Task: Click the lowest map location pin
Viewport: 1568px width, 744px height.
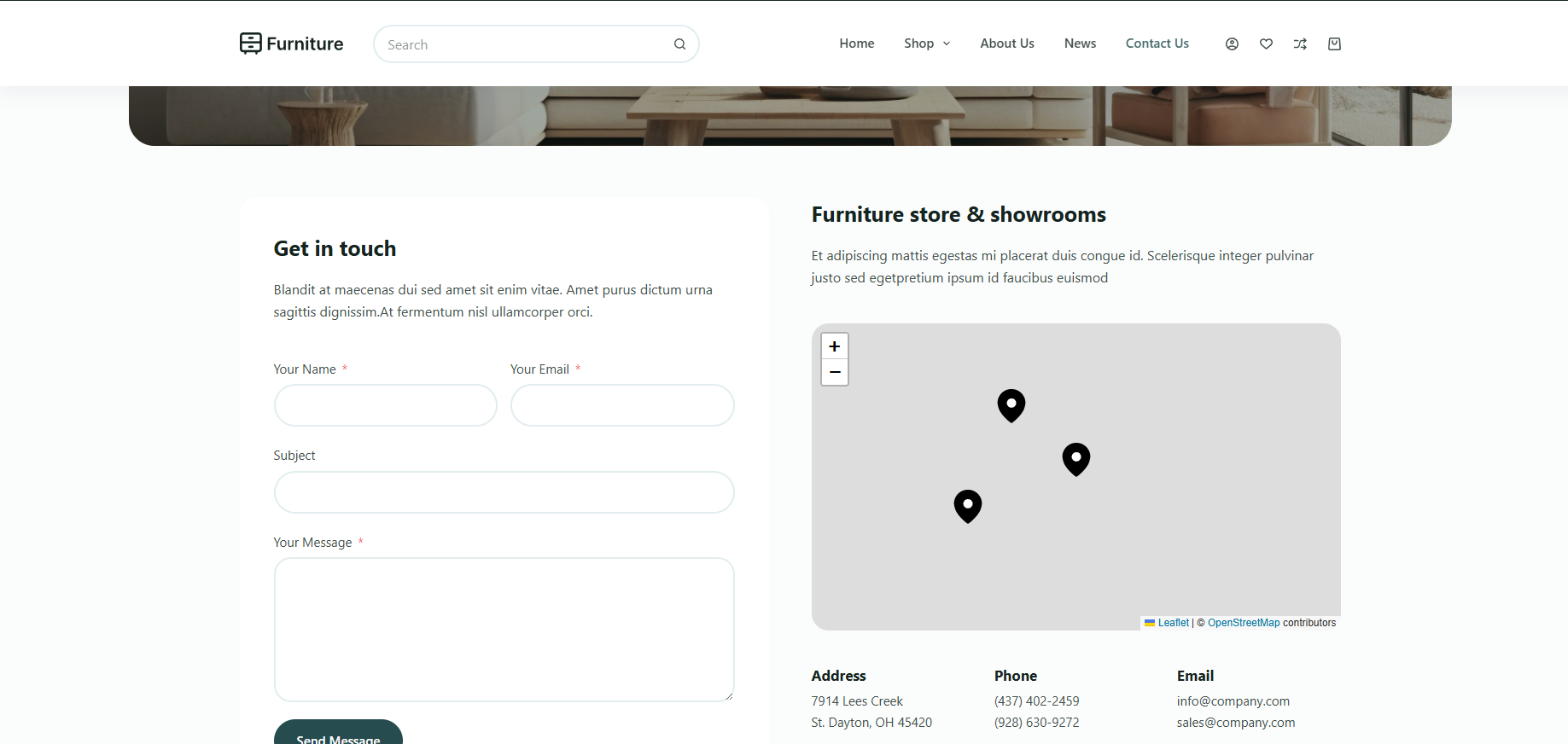Action: point(967,505)
